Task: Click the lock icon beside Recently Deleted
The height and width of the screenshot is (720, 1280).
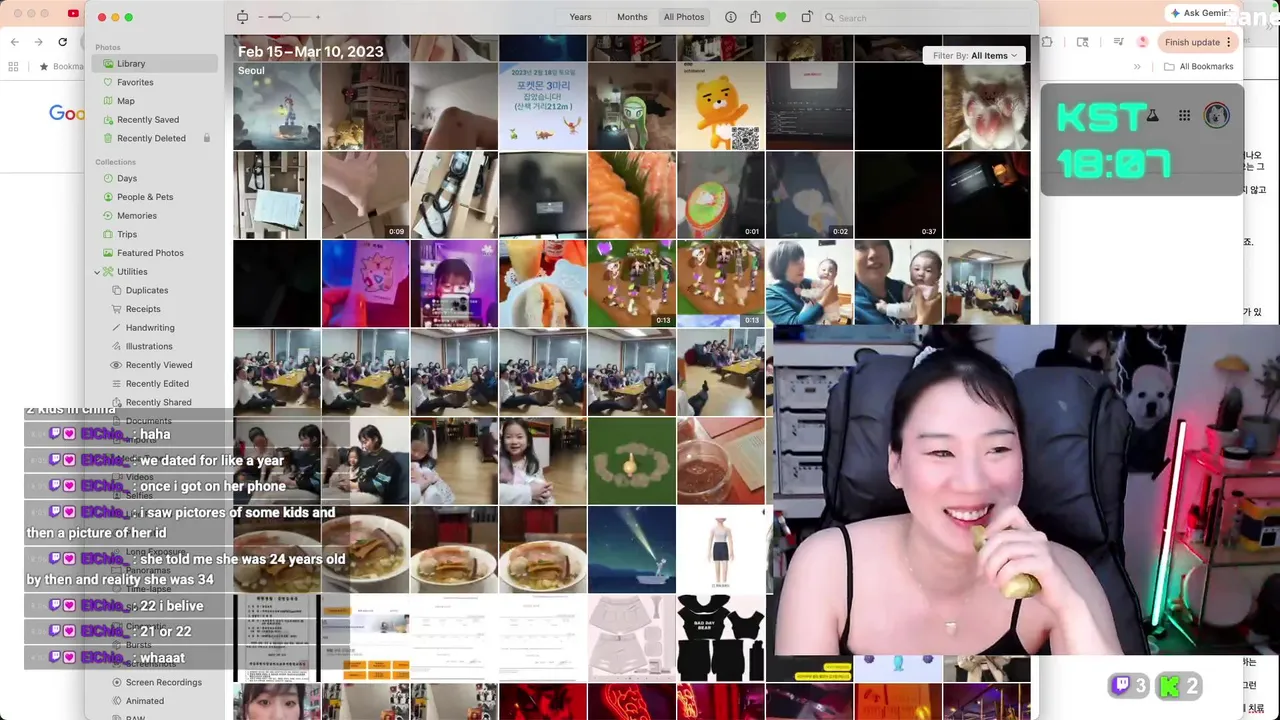Action: (x=207, y=138)
